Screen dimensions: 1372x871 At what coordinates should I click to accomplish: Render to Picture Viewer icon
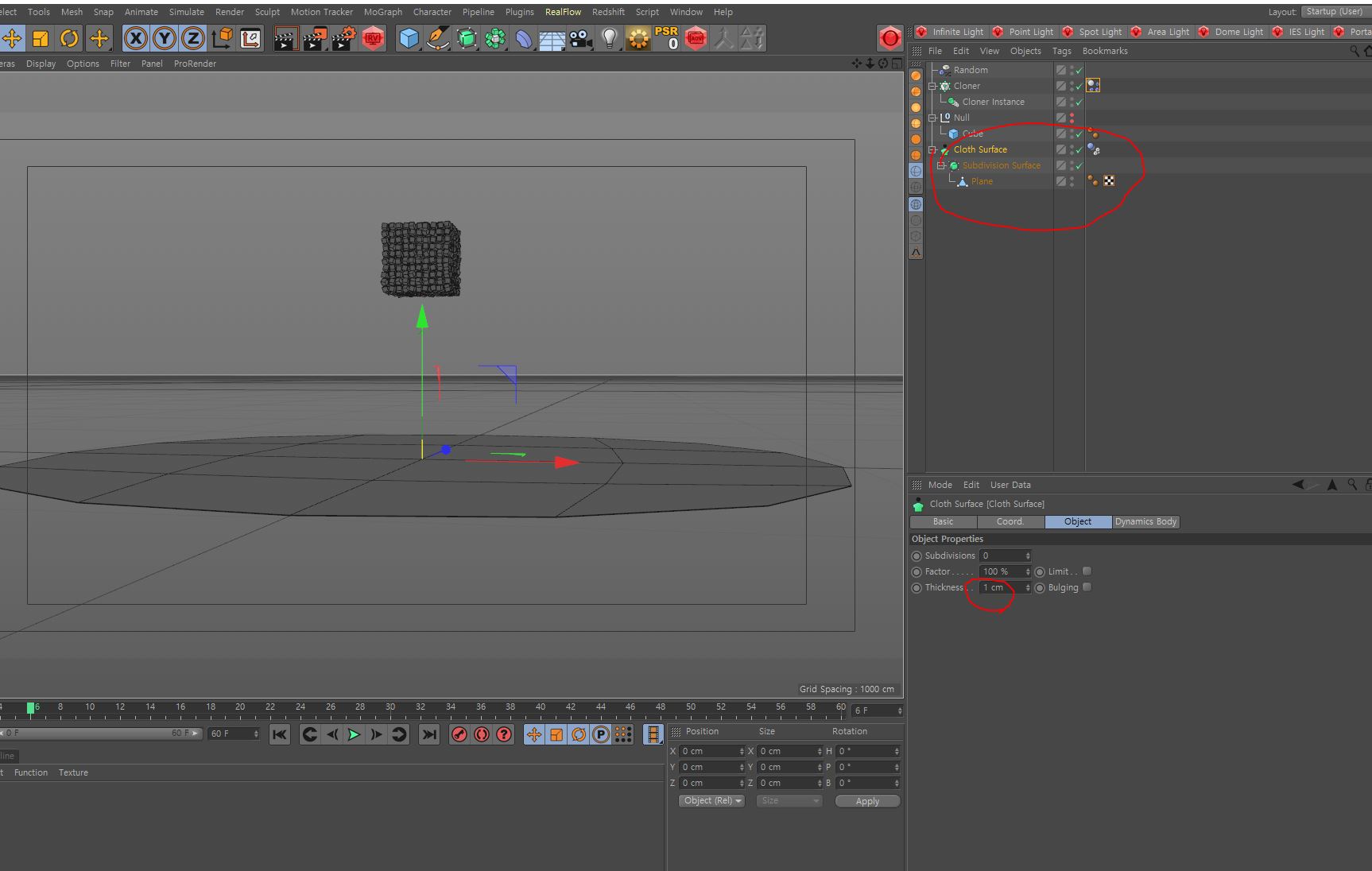click(x=315, y=38)
